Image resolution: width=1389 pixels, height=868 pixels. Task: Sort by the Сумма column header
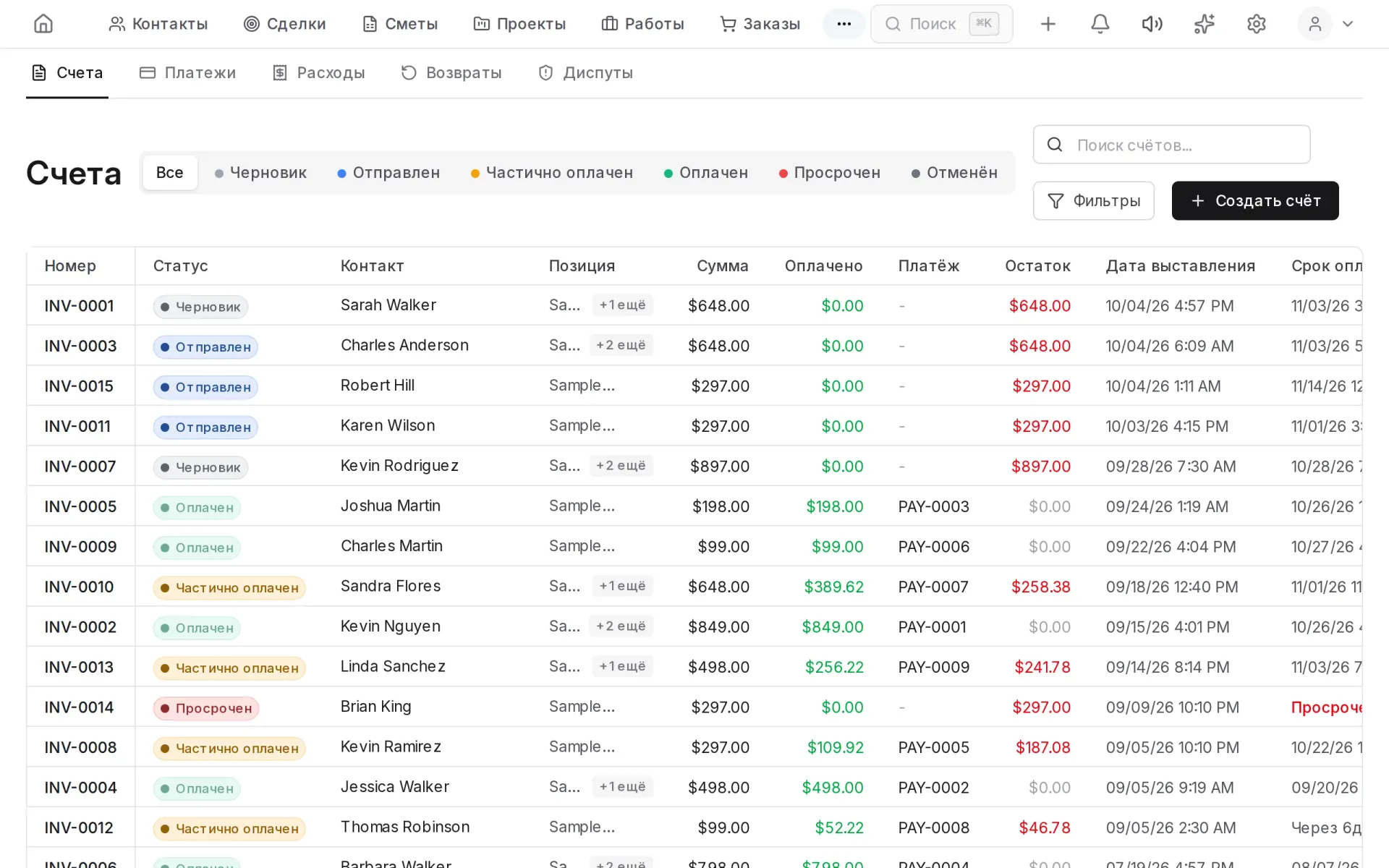[x=722, y=266]
